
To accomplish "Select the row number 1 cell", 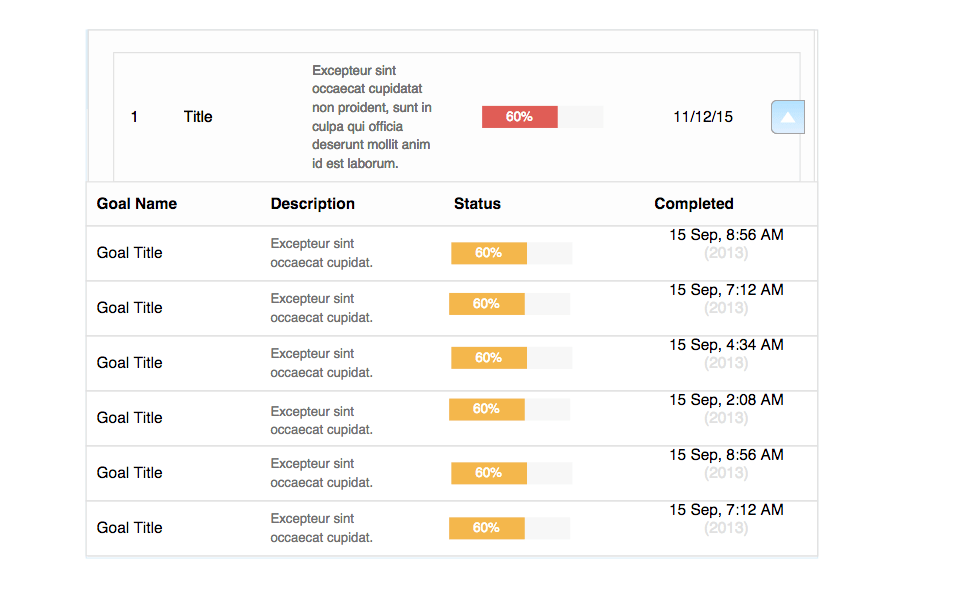I will click(135, 117).
